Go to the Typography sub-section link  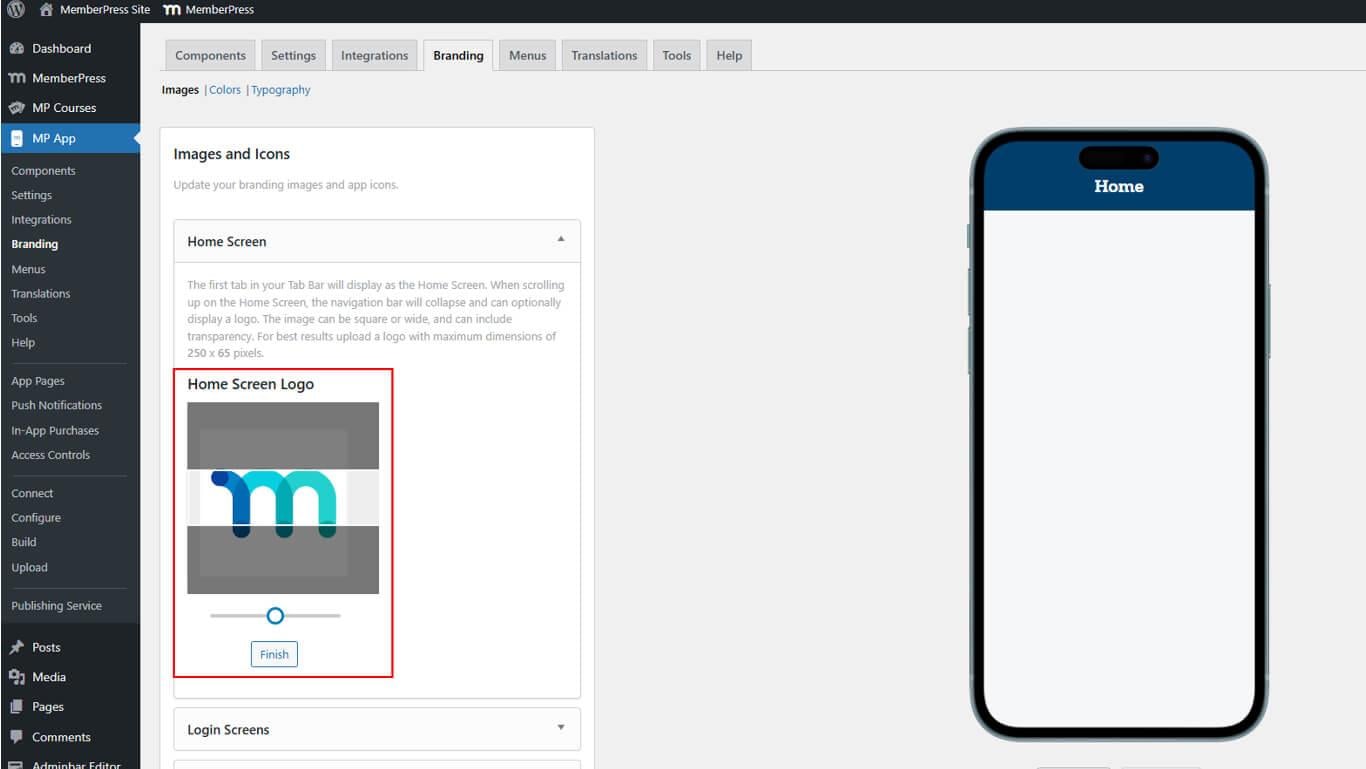click(281, 90)
